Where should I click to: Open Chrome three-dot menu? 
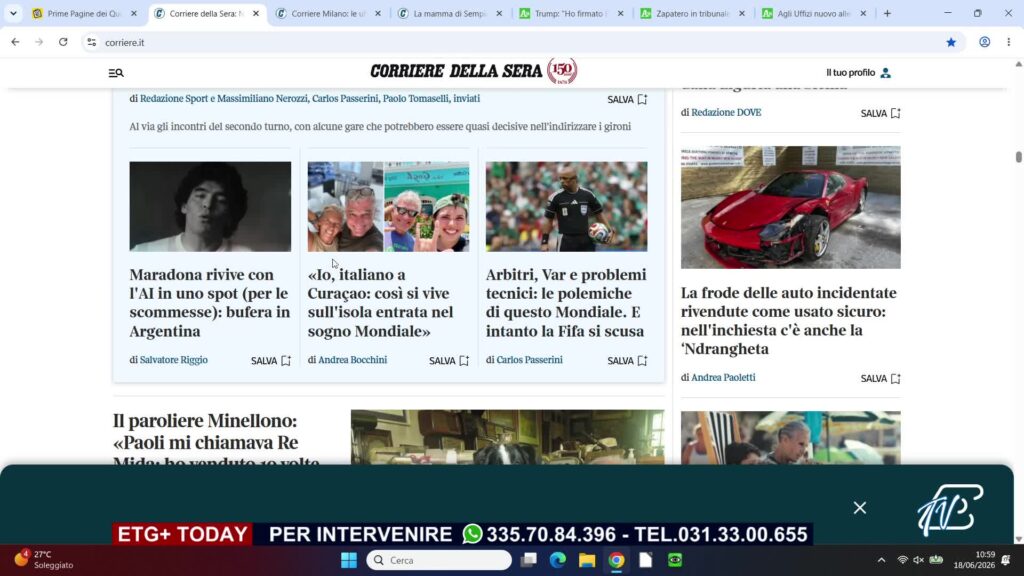coord(1009,42)
